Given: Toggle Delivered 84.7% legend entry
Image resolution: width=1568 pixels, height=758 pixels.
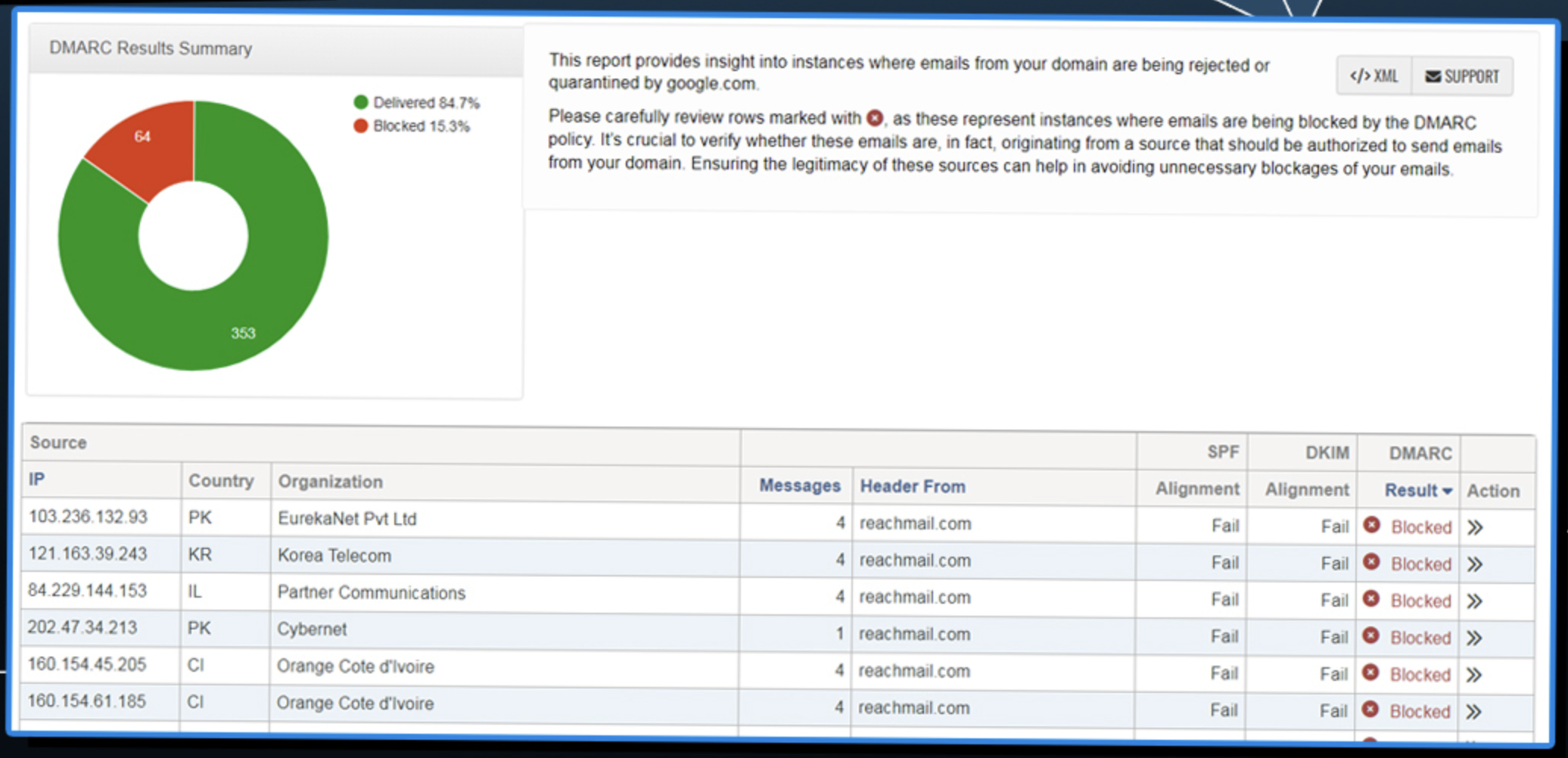Looking at the screenshot, I should 416,103.
